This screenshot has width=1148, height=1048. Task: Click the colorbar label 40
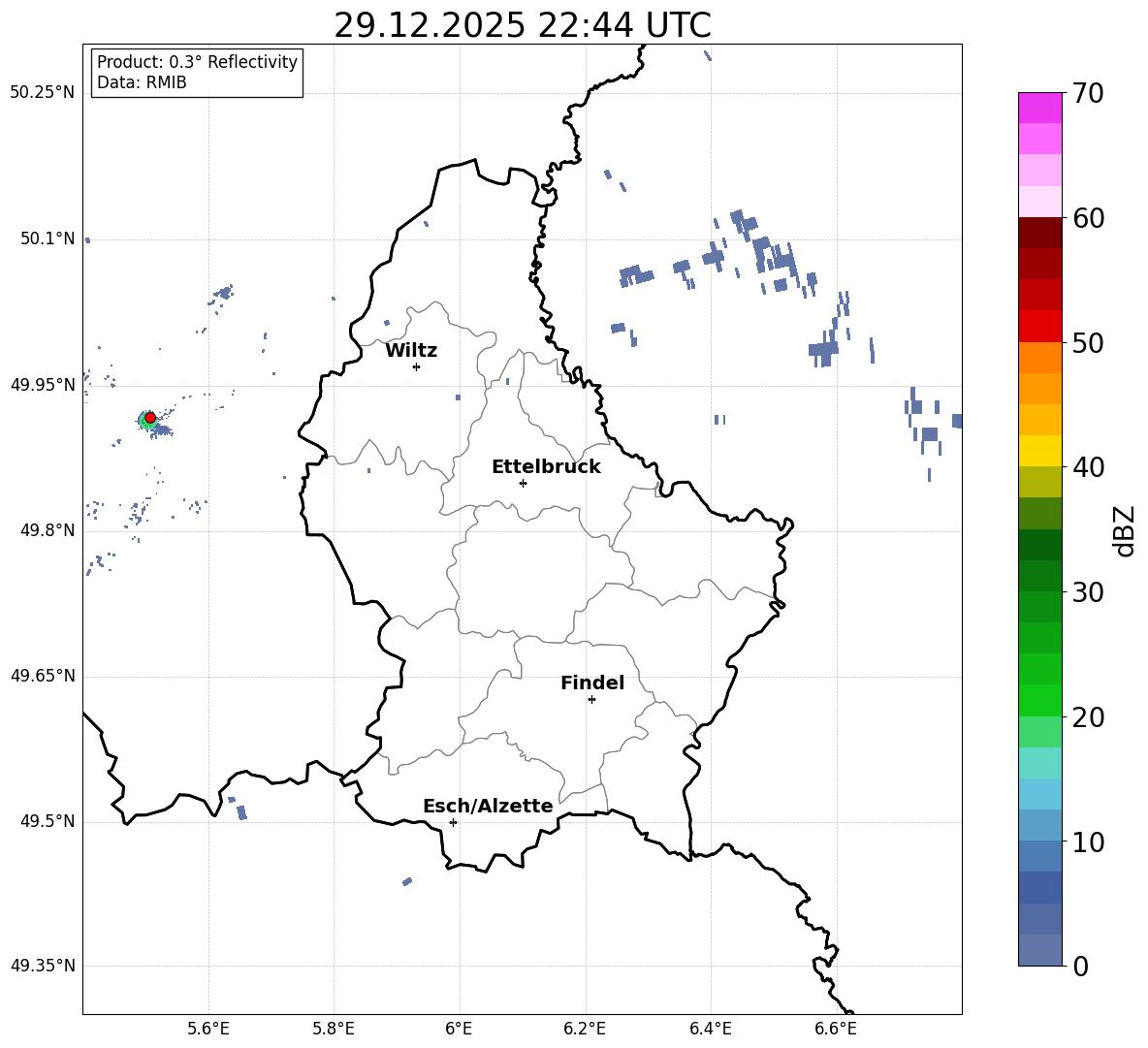click(x=1088, y=467)
